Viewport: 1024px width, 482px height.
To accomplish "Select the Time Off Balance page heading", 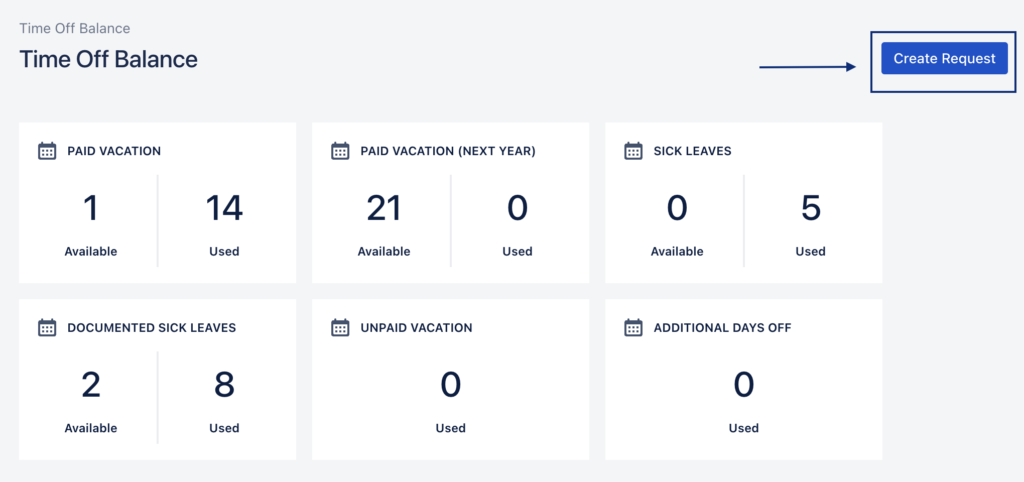I will [x=108, y=59].
